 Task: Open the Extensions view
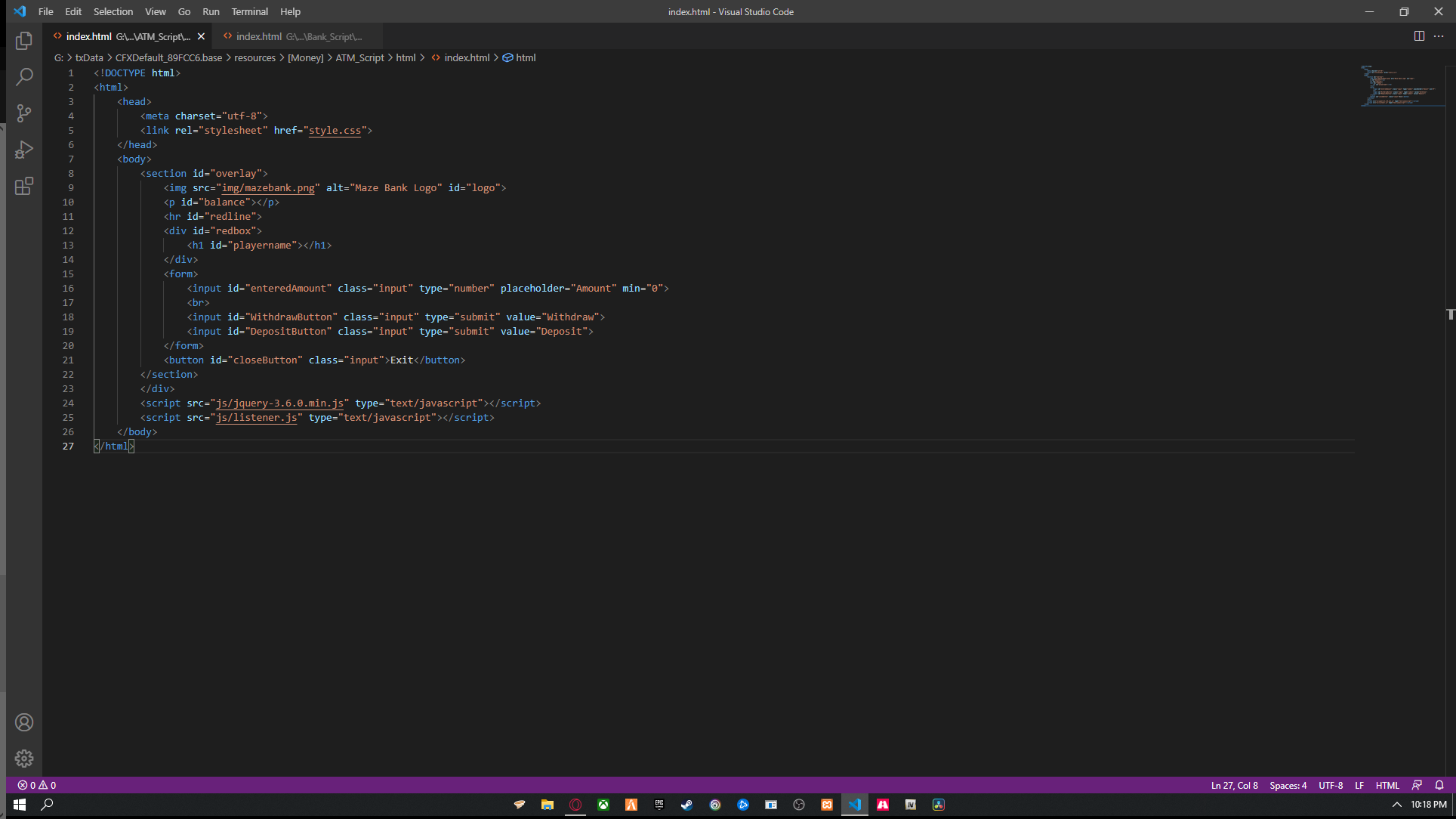point(24,186)
